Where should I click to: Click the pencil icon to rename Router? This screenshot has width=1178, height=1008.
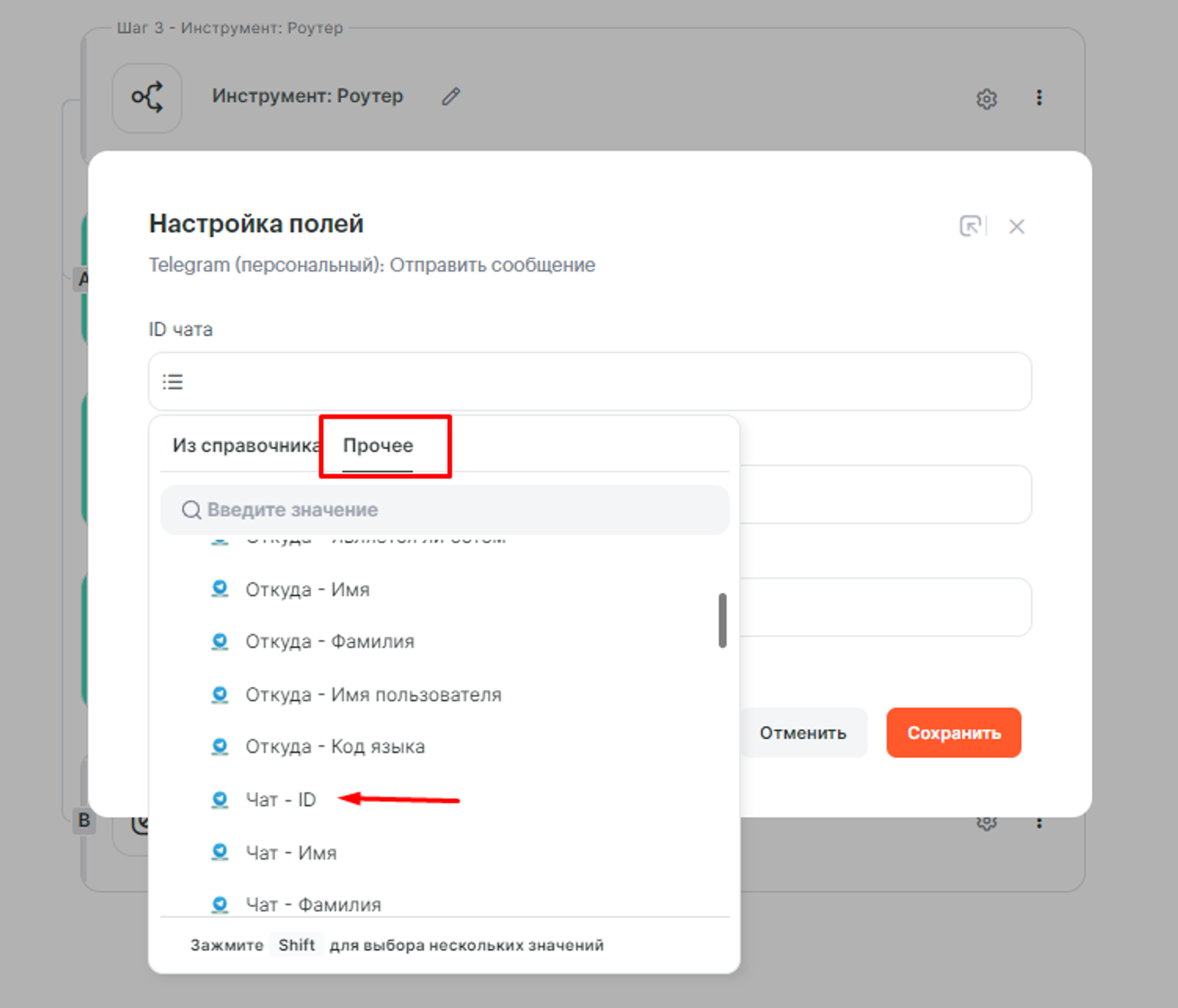(451, 97)
